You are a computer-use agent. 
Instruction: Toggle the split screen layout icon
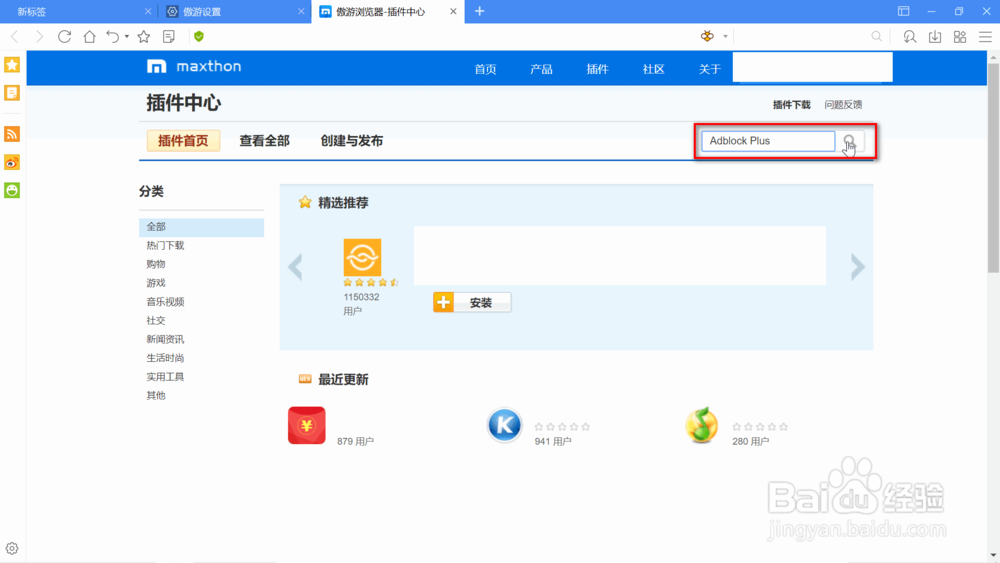(904, 11)
